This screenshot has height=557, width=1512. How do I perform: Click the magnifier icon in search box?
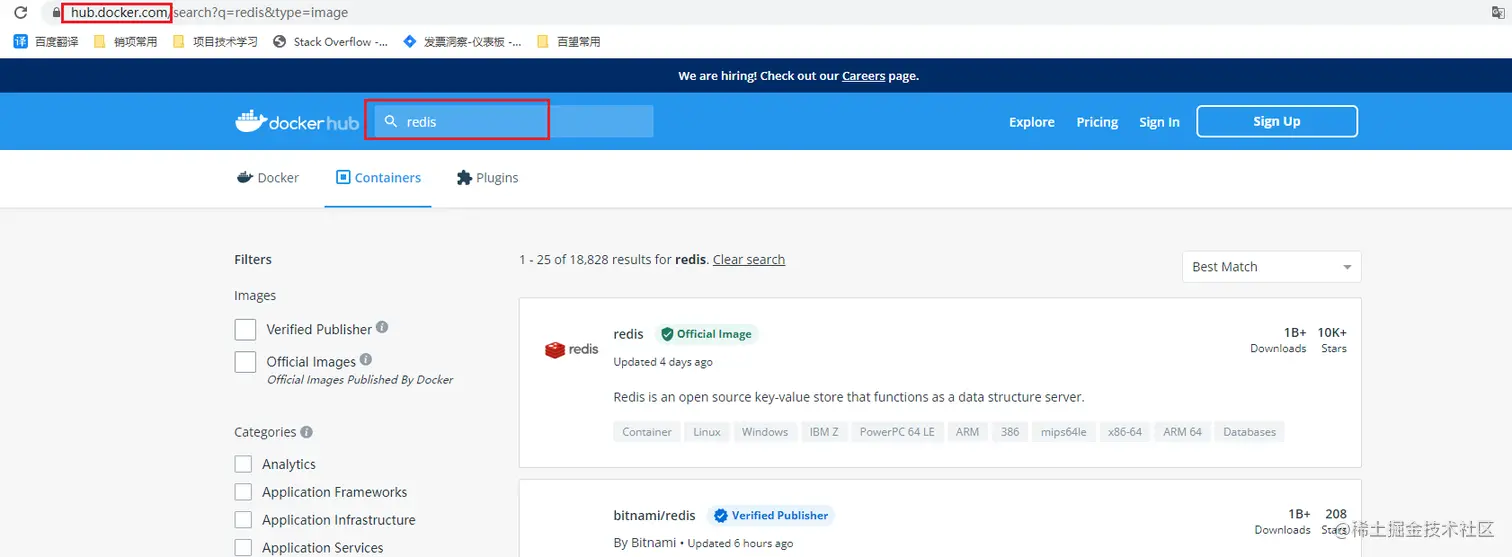coord(391,122)
